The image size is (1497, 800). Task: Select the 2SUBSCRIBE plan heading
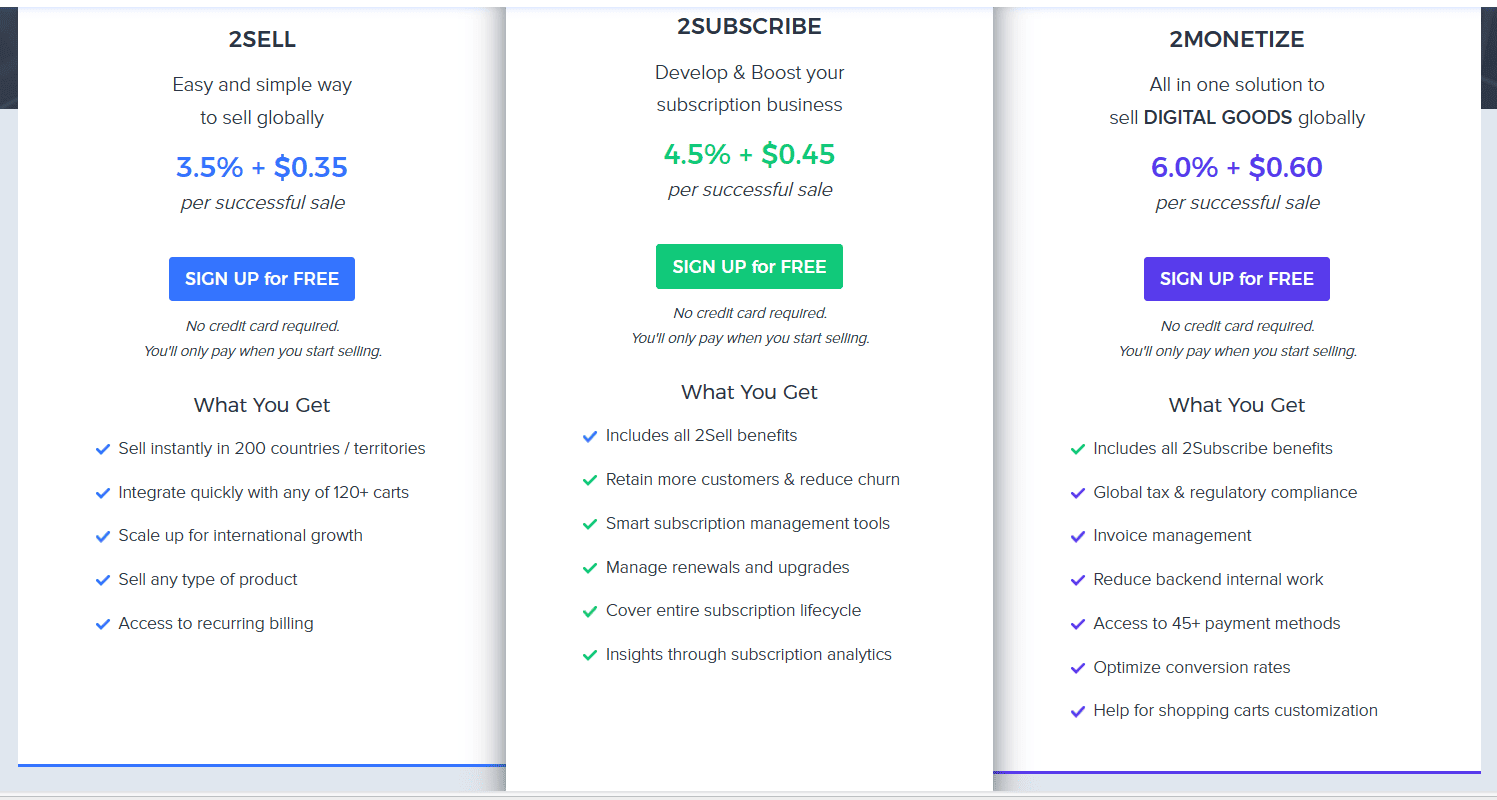pos(749,27)
